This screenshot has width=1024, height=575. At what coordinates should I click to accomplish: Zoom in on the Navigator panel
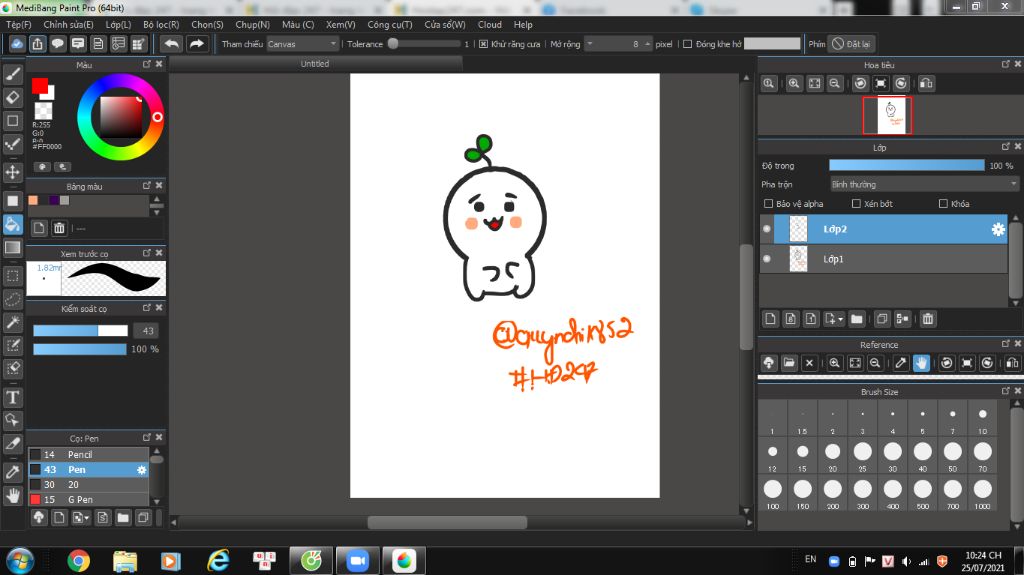pyautogui.click(x=794, y=84)
